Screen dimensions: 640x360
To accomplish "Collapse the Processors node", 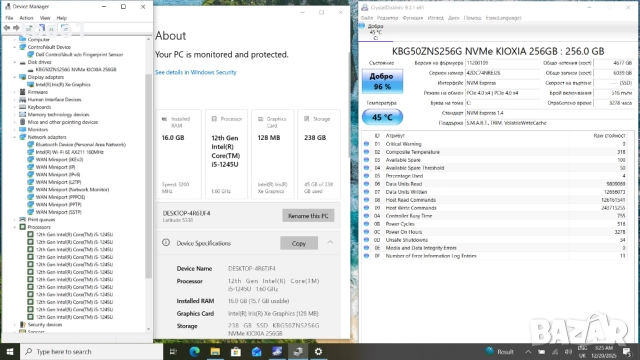I will (15, 227).
